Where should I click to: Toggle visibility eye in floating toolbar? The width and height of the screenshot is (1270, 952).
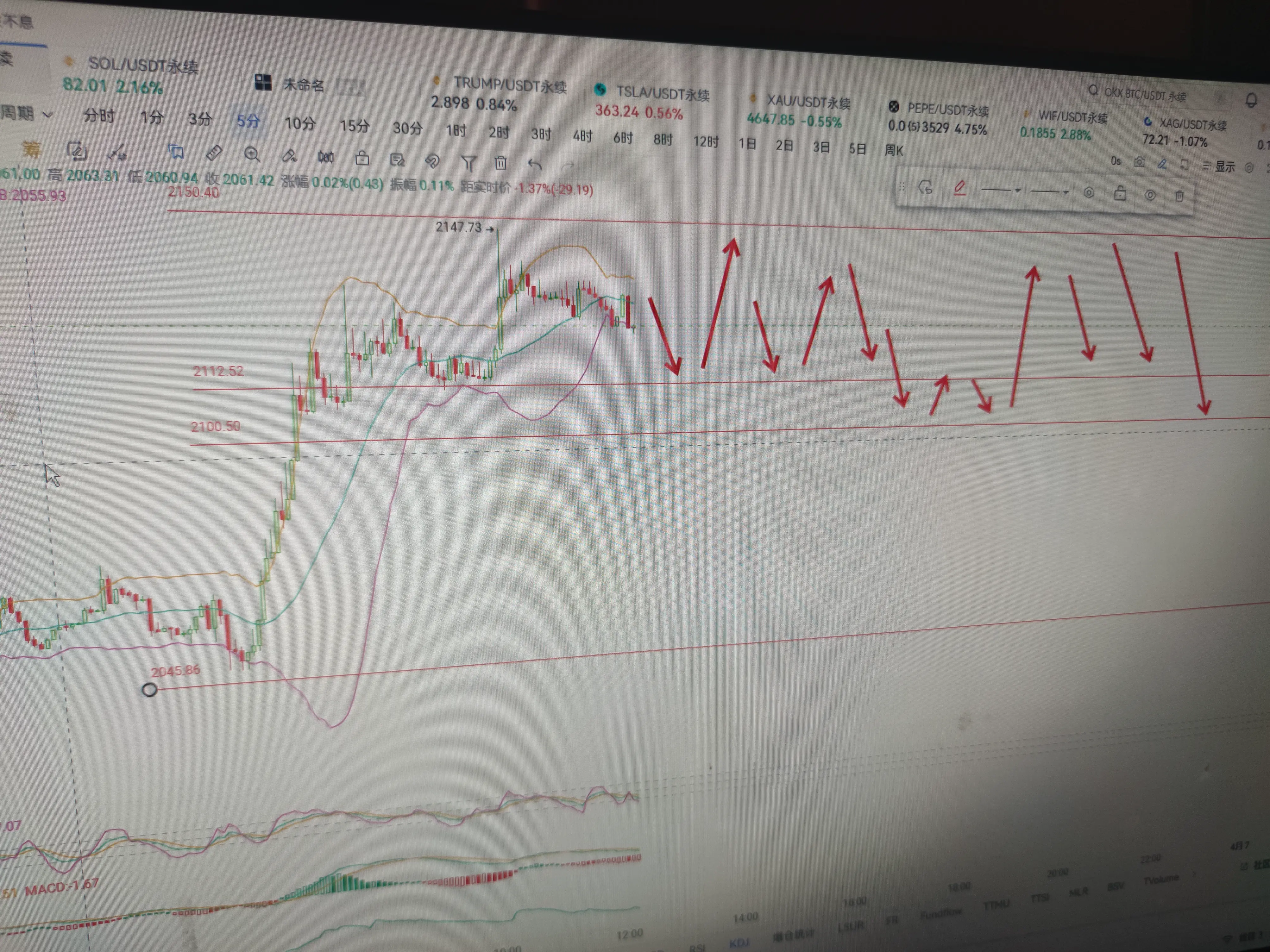1150,195
